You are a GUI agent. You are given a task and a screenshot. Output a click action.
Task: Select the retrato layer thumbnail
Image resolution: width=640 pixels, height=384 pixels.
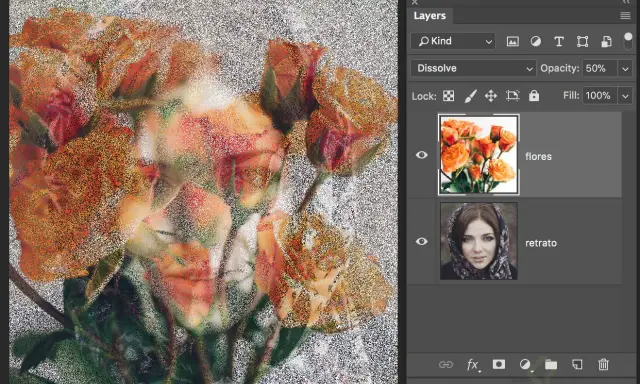click(479, 241)
